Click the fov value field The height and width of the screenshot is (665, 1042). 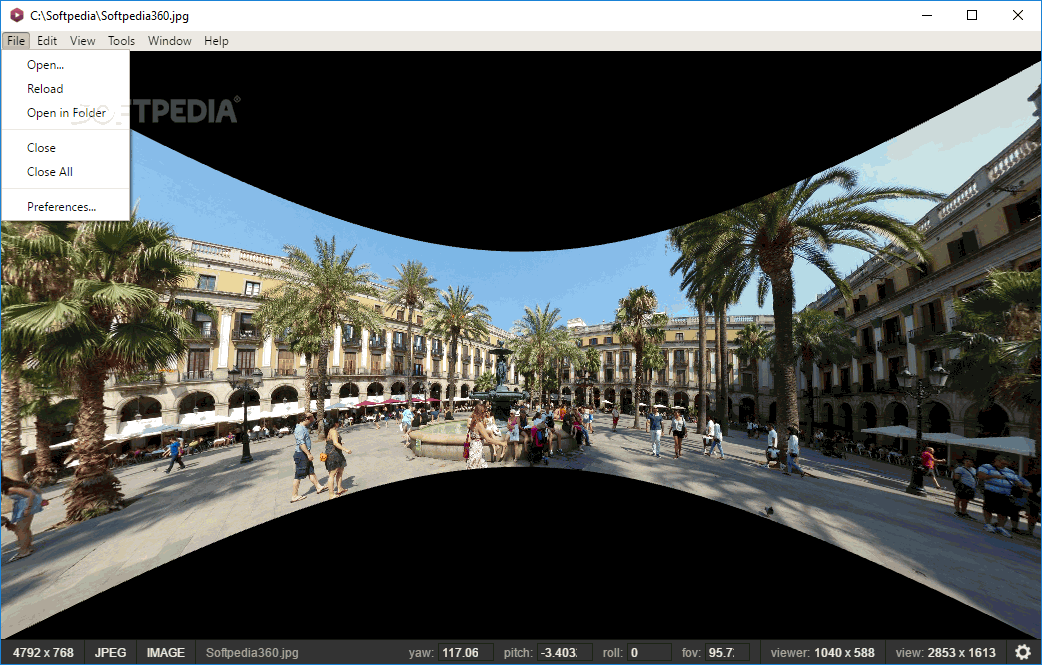(727, 652)
